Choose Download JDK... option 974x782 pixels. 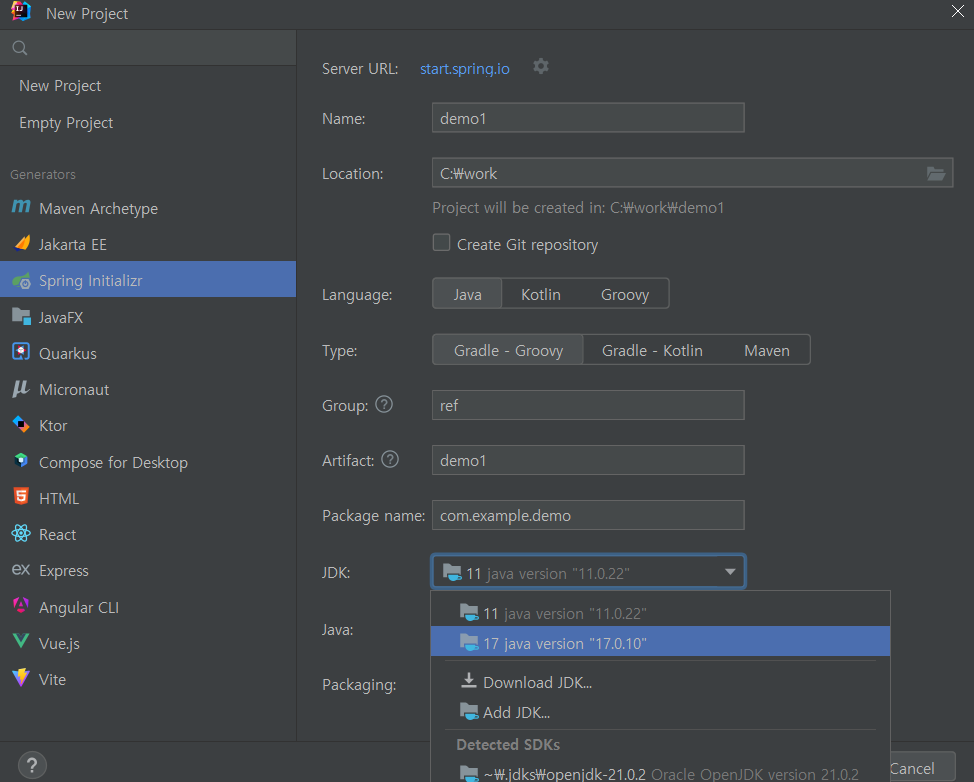pos(660,682)
